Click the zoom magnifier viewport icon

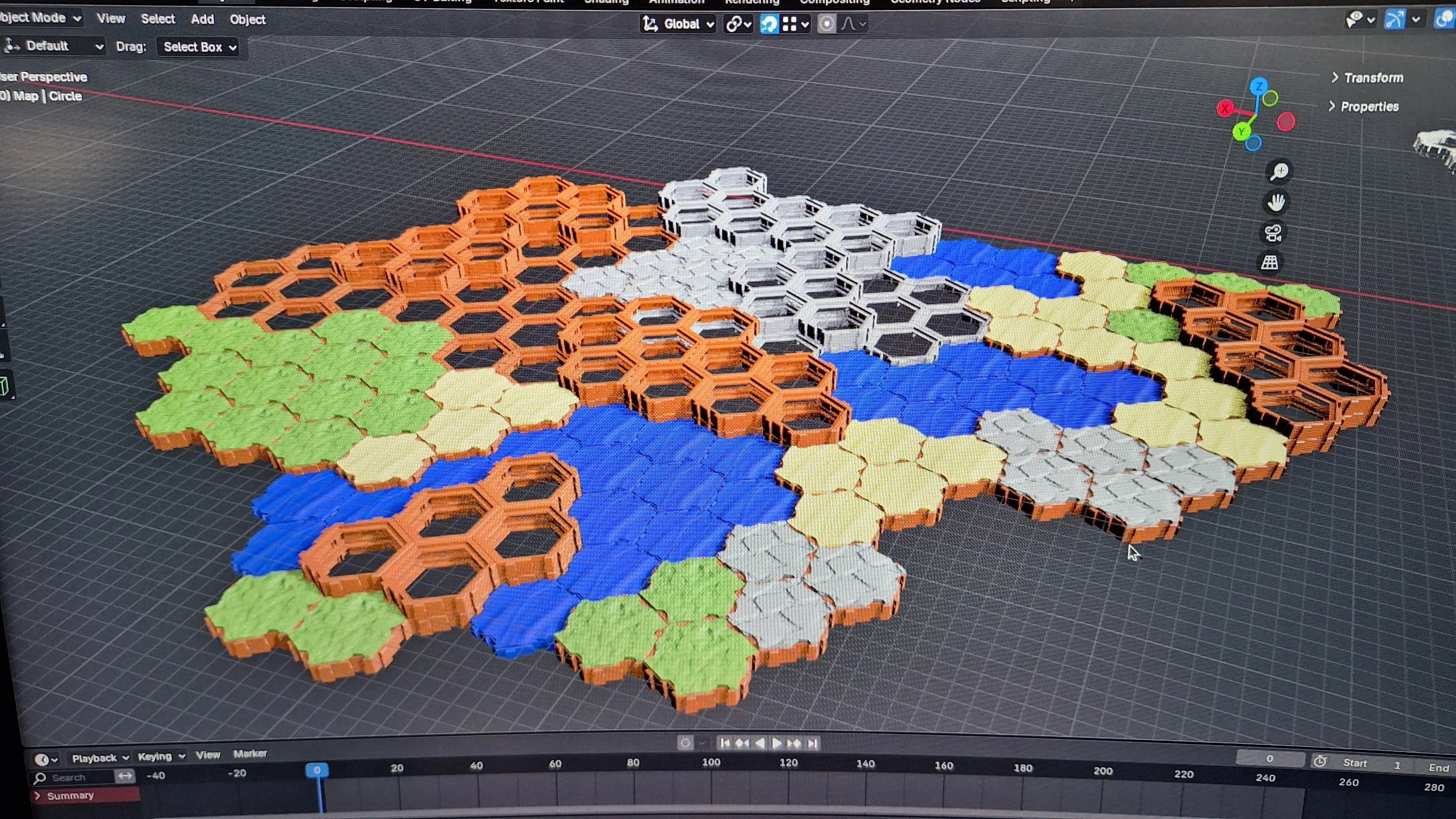[1279, 172]
